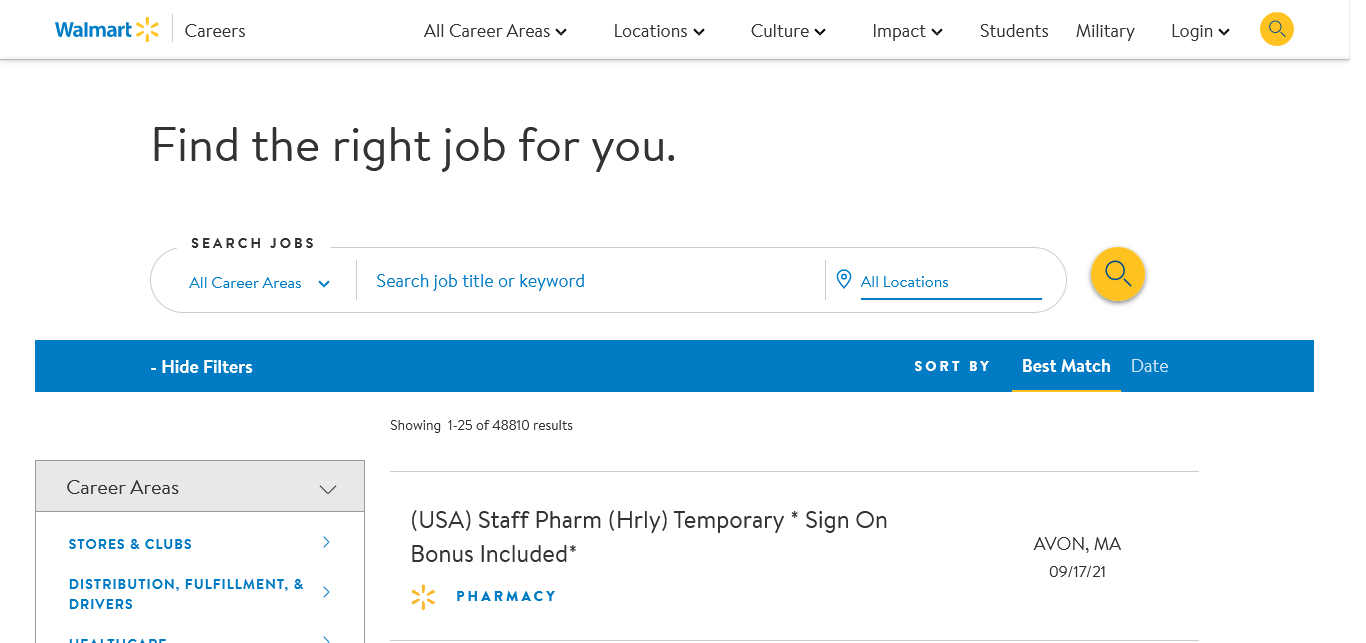Click the job title or keyword field
1366x643 pixels.
pyautogui.click(x=590, y=281)
